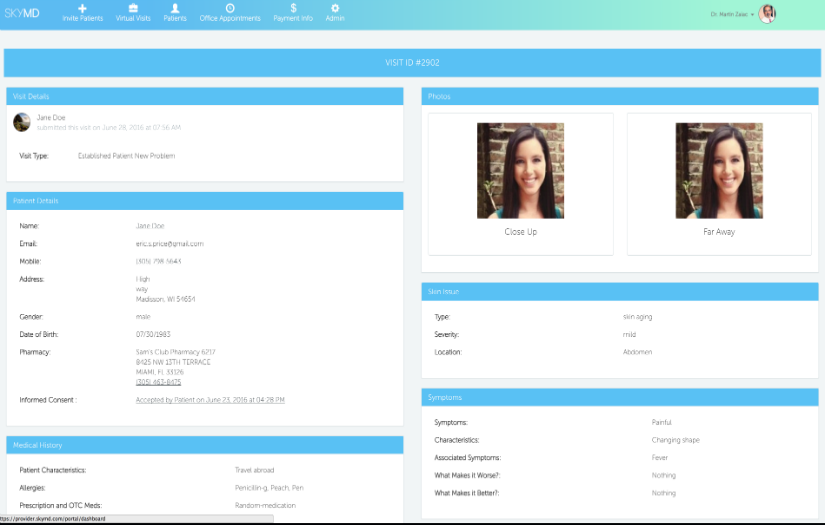Screen dimensions: 825x525
Task: Click the pharmacy phone number link
Action: 158,382
